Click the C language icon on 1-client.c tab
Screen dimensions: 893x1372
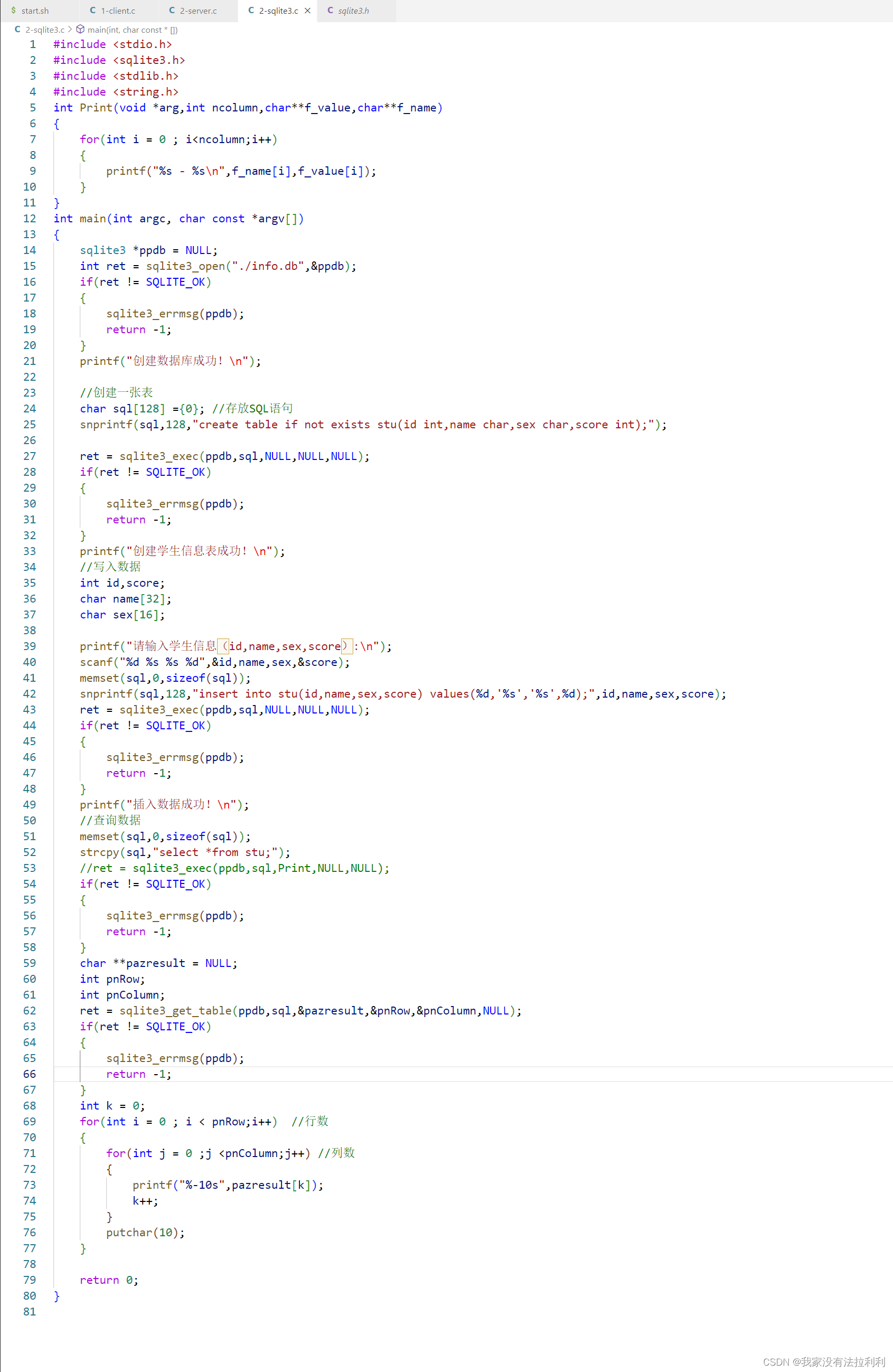[x=92, y=11]
